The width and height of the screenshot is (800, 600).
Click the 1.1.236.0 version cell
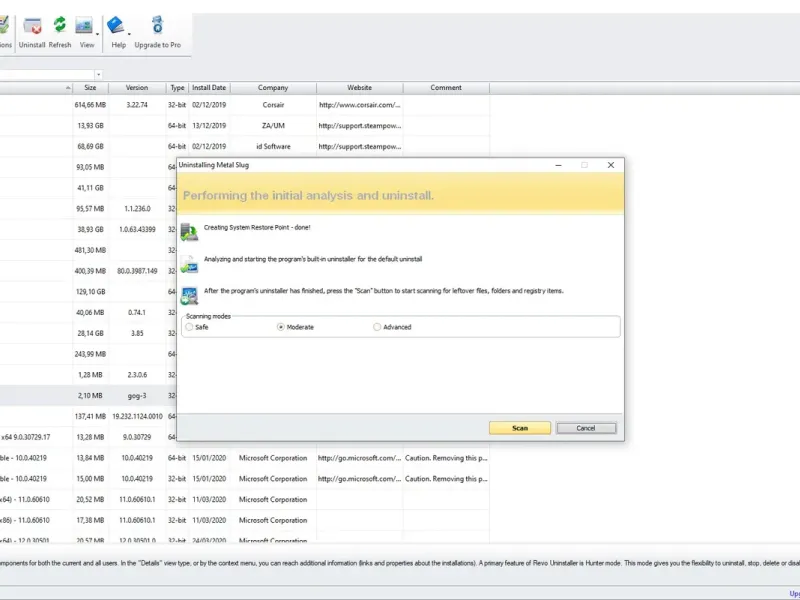(x=137, y=209)
